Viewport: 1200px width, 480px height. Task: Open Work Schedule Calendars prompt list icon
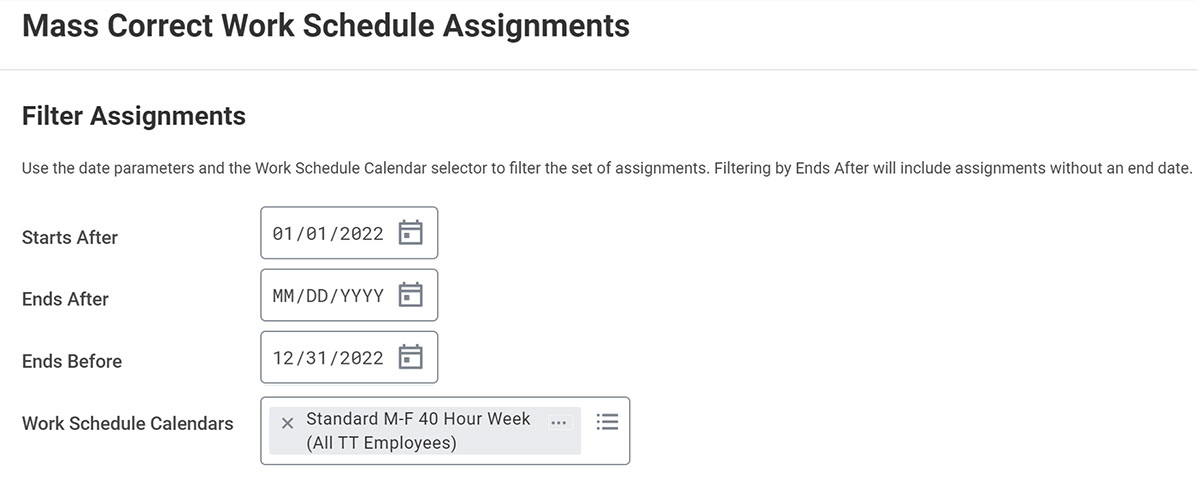pos(607,421)
